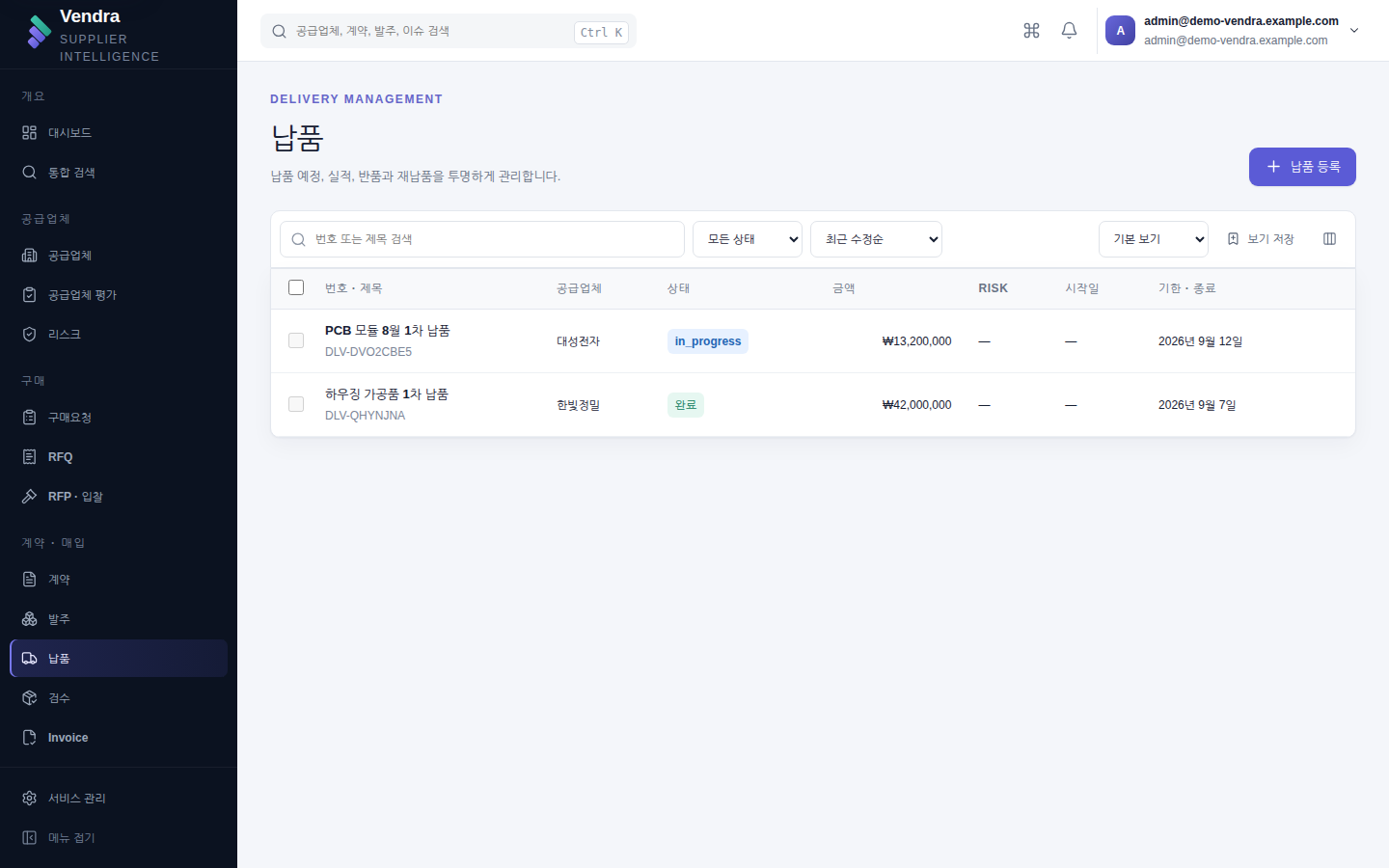Click the 금액 column header

click(x=844, y=288)
